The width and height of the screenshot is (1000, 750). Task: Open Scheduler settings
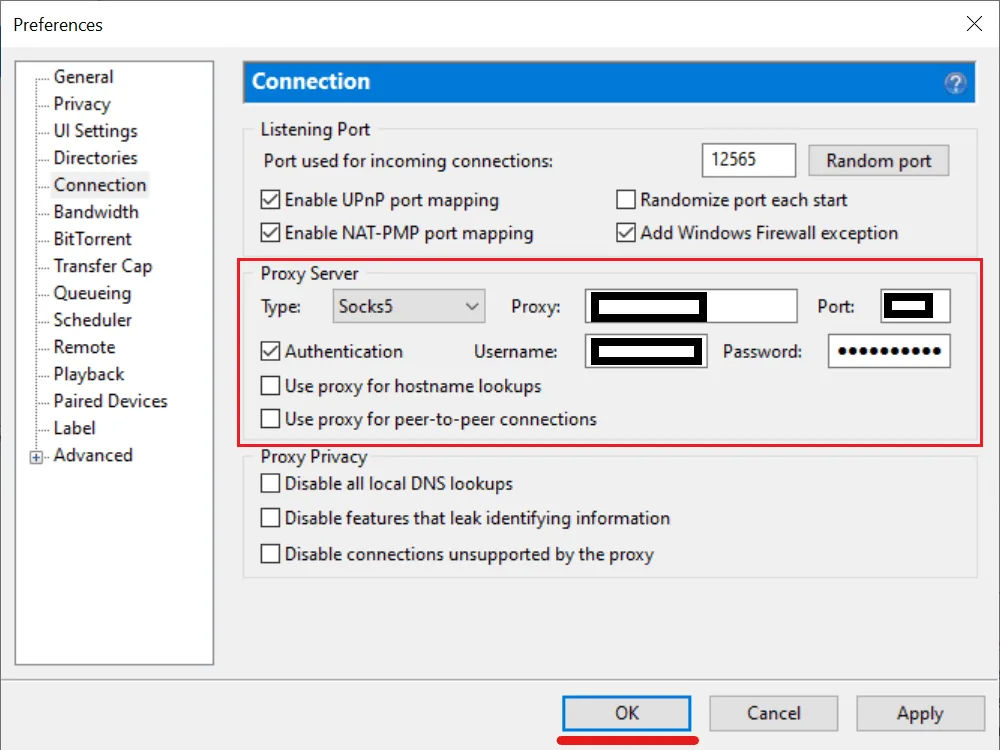point(92,320)
